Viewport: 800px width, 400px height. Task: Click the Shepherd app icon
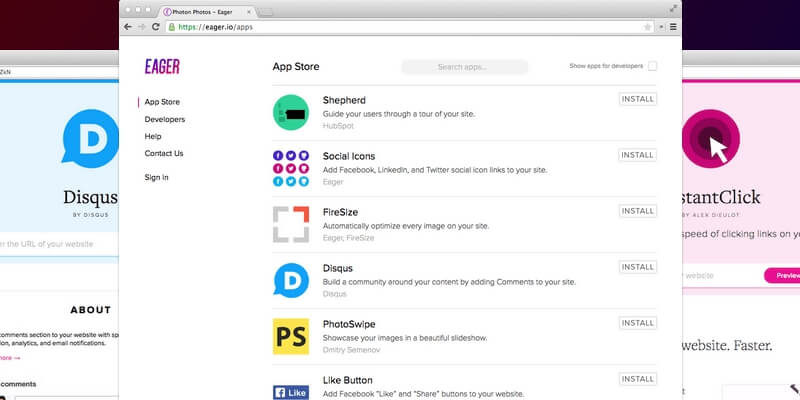click(x=290, y=112)
